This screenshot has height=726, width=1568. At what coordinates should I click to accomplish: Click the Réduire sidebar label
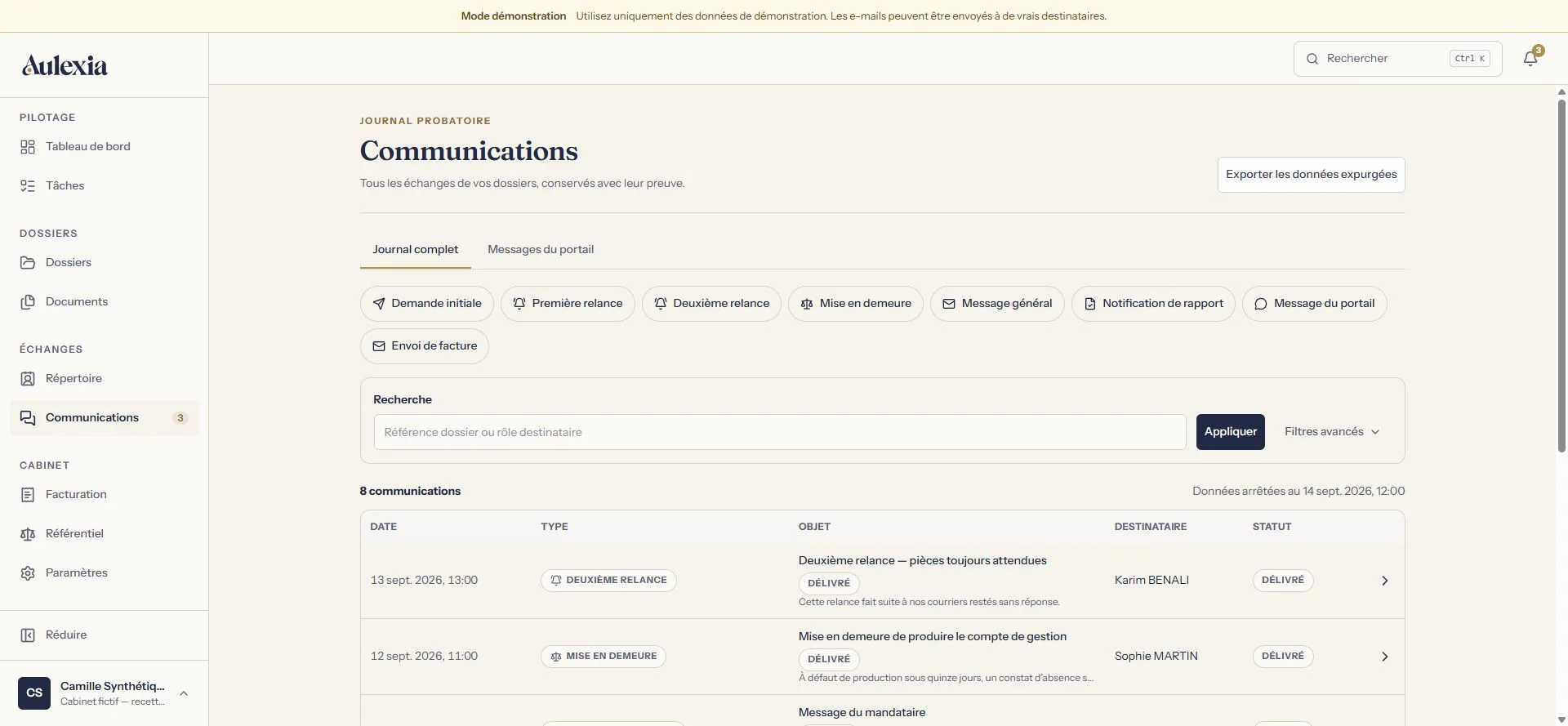coord(66,635)
